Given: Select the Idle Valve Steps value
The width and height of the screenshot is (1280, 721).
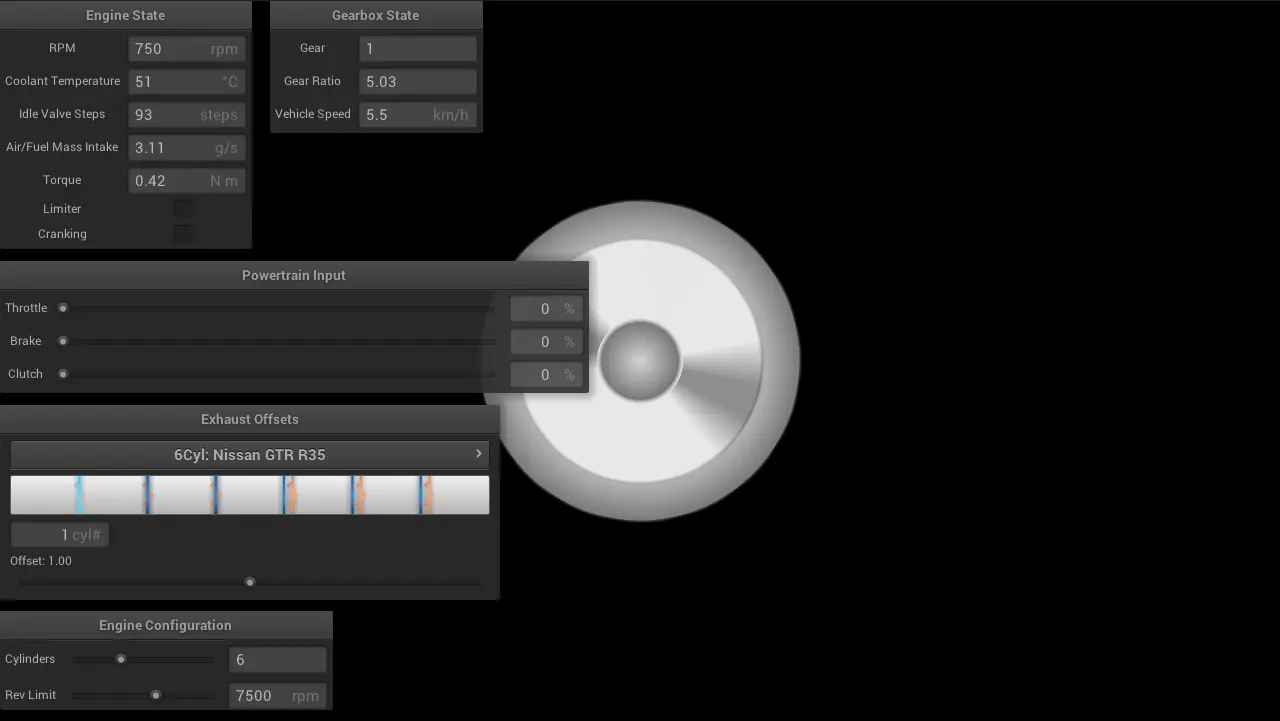Looking at the screenshot, I should tap(187, 114).
